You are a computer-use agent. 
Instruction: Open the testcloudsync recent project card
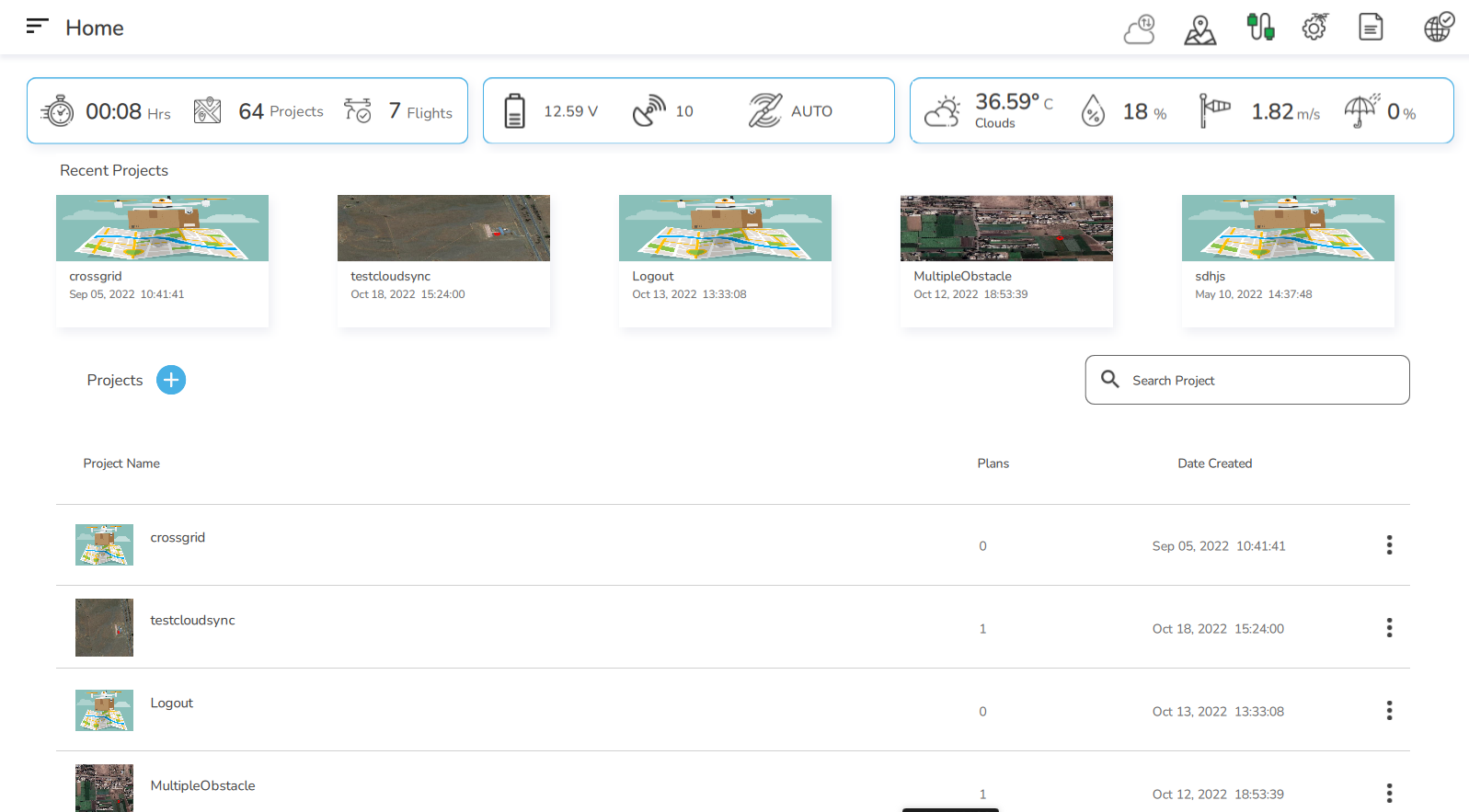[443, 259]
